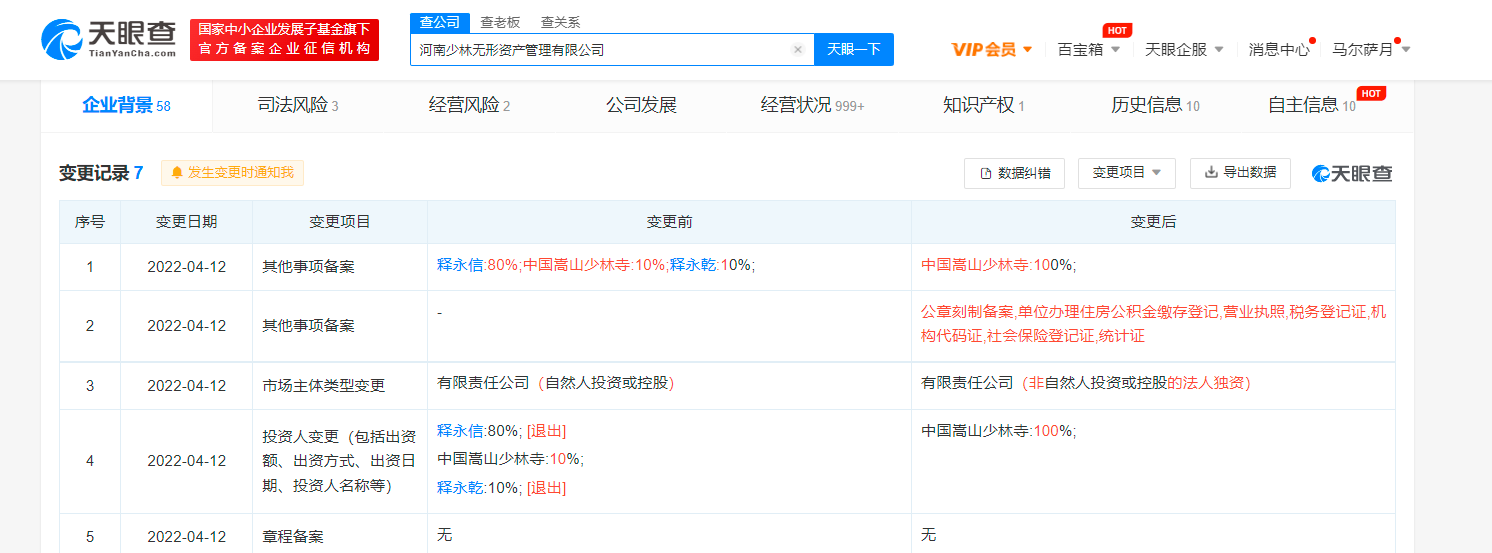This screenshot has height=553, width=1492.
Task: Click 释永信 link in row 1
Action: pos(461,265)
